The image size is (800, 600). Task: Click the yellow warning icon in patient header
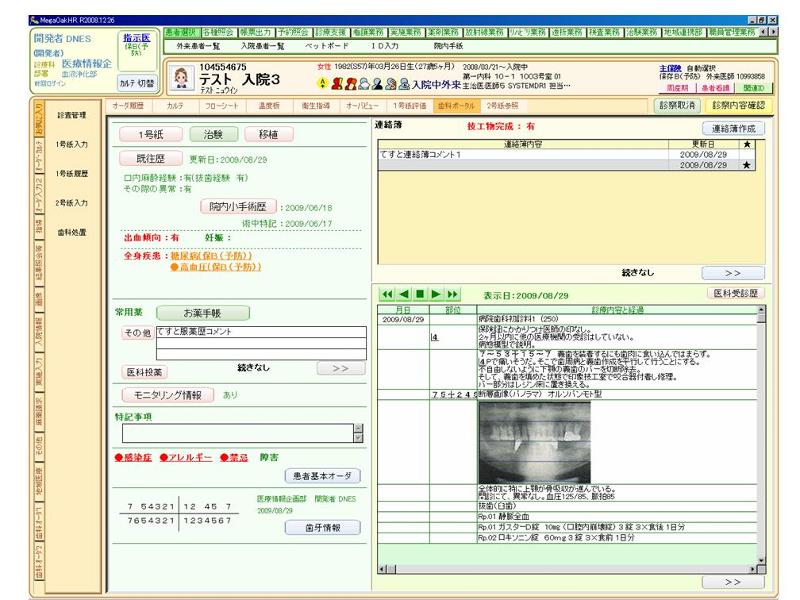tap(322, 84)
